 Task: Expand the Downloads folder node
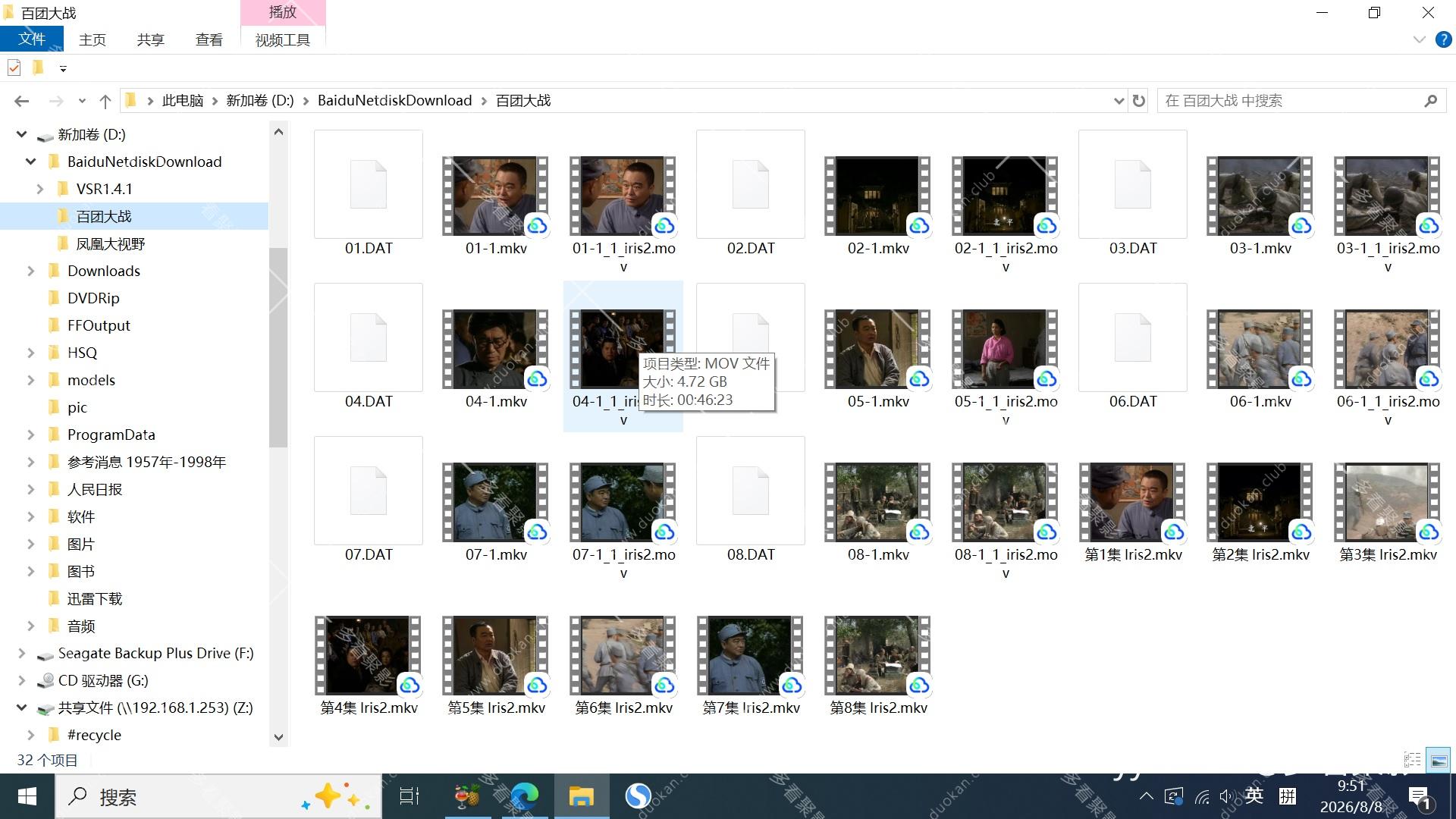coord(30,271)
